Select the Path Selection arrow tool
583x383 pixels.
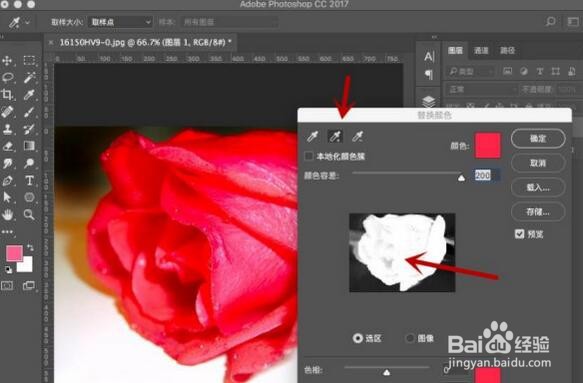(x=7, y=197)
